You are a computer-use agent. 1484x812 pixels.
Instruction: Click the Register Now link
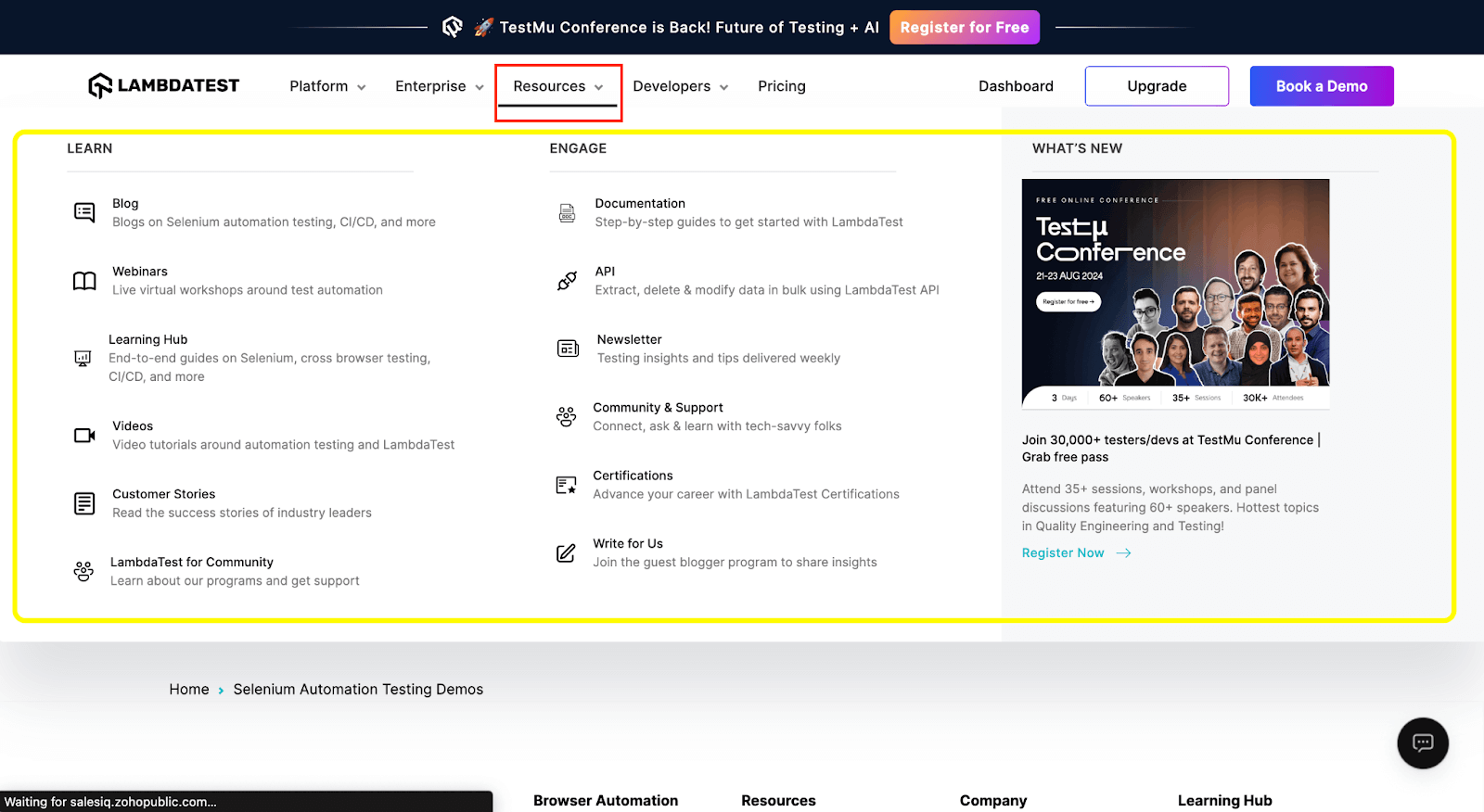1063,553
